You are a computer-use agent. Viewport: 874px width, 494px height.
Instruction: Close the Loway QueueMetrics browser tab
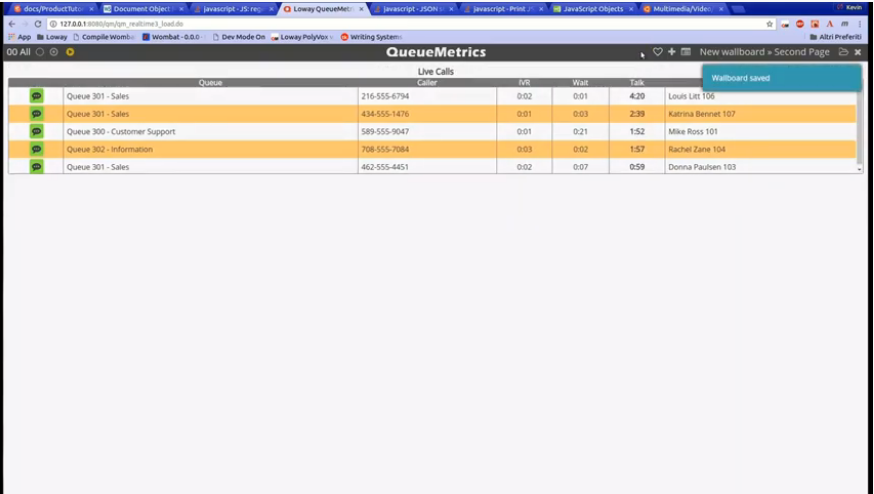click(361, 9)
